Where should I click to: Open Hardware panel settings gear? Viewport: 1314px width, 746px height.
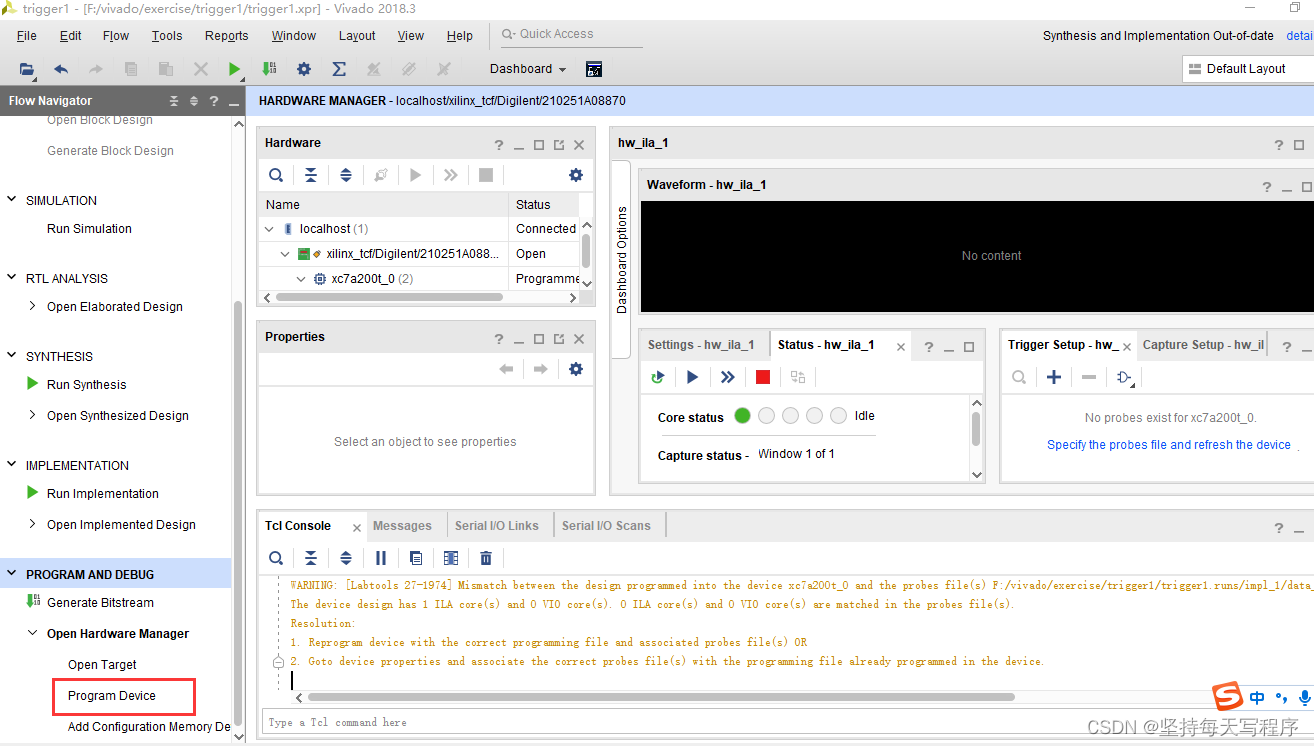coord(576,175)
